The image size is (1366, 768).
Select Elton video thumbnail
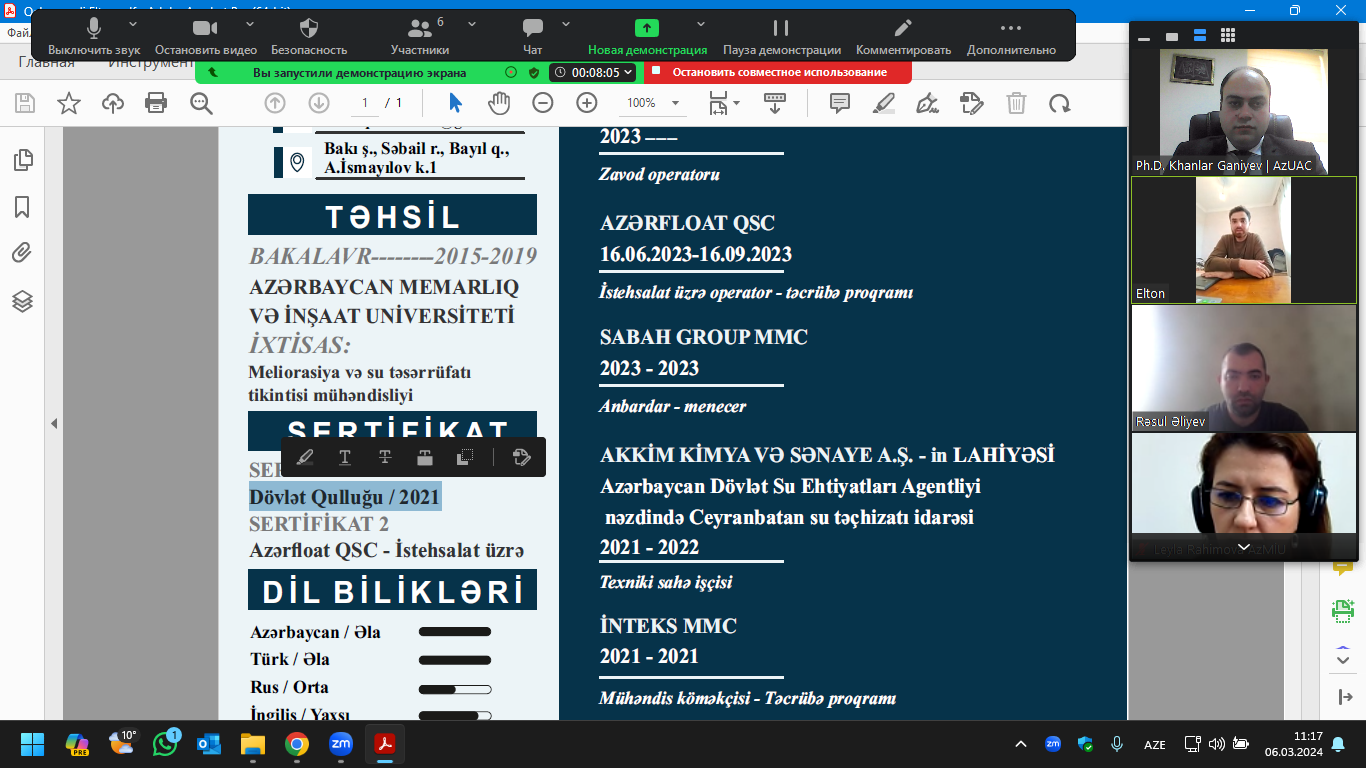click(1243, 239)
